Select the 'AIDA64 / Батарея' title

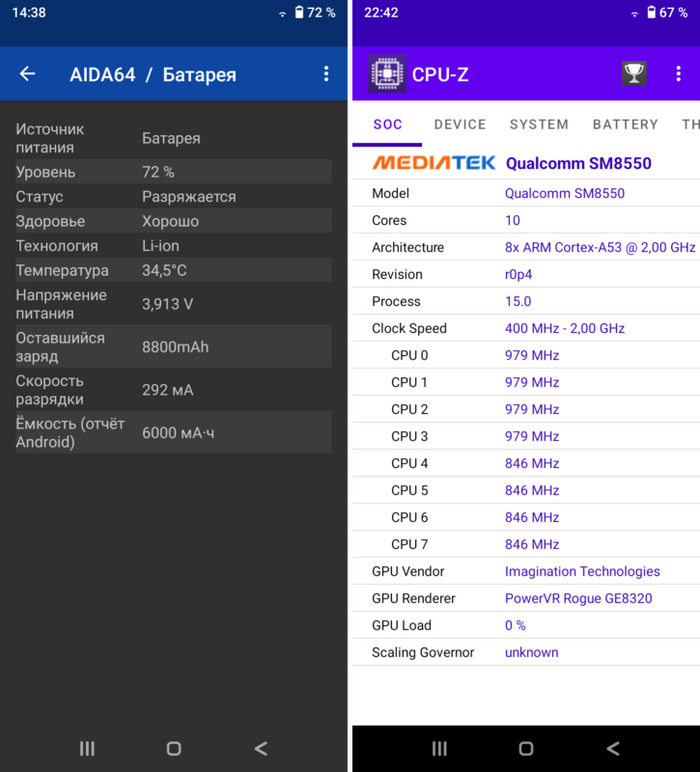click(x=153, y=75)
